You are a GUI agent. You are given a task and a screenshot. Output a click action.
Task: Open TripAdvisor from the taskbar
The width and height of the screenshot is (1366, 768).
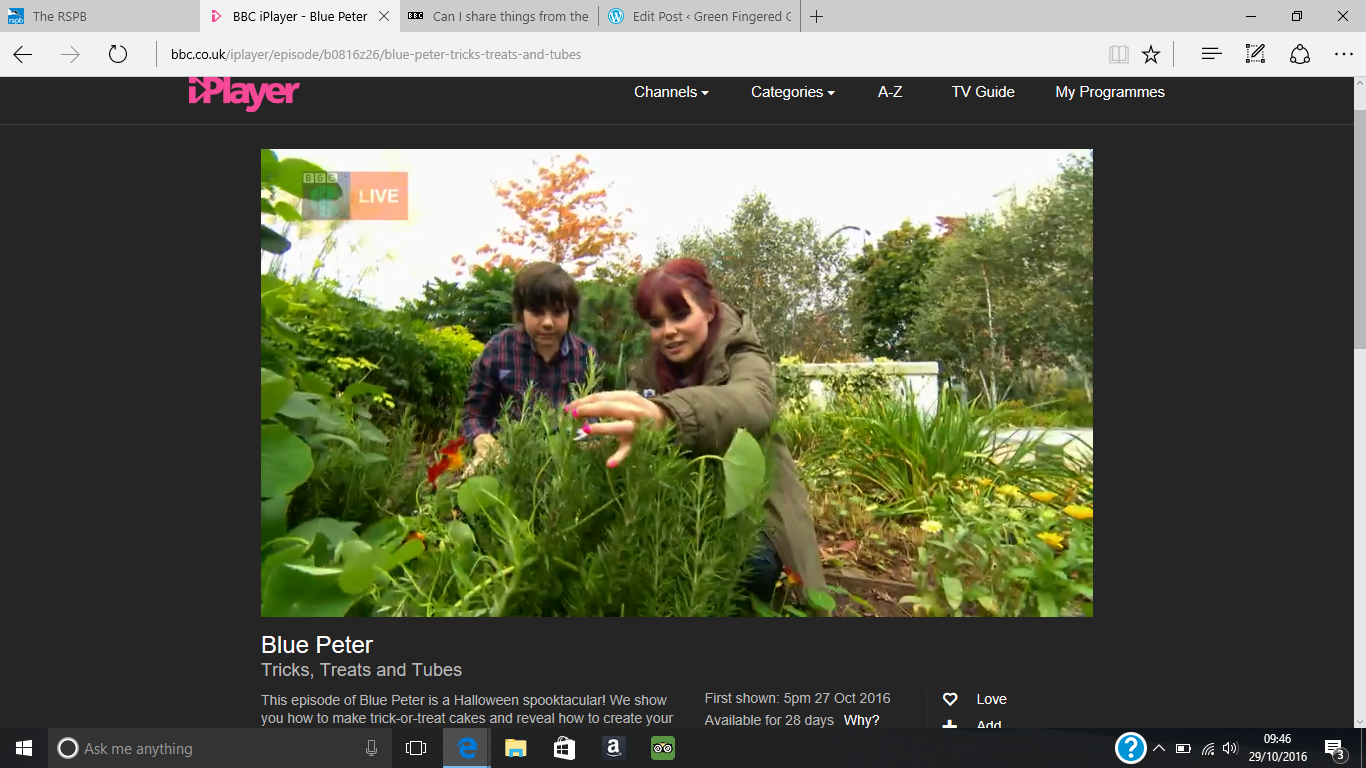pyautogui.click(x=662, y=748)
